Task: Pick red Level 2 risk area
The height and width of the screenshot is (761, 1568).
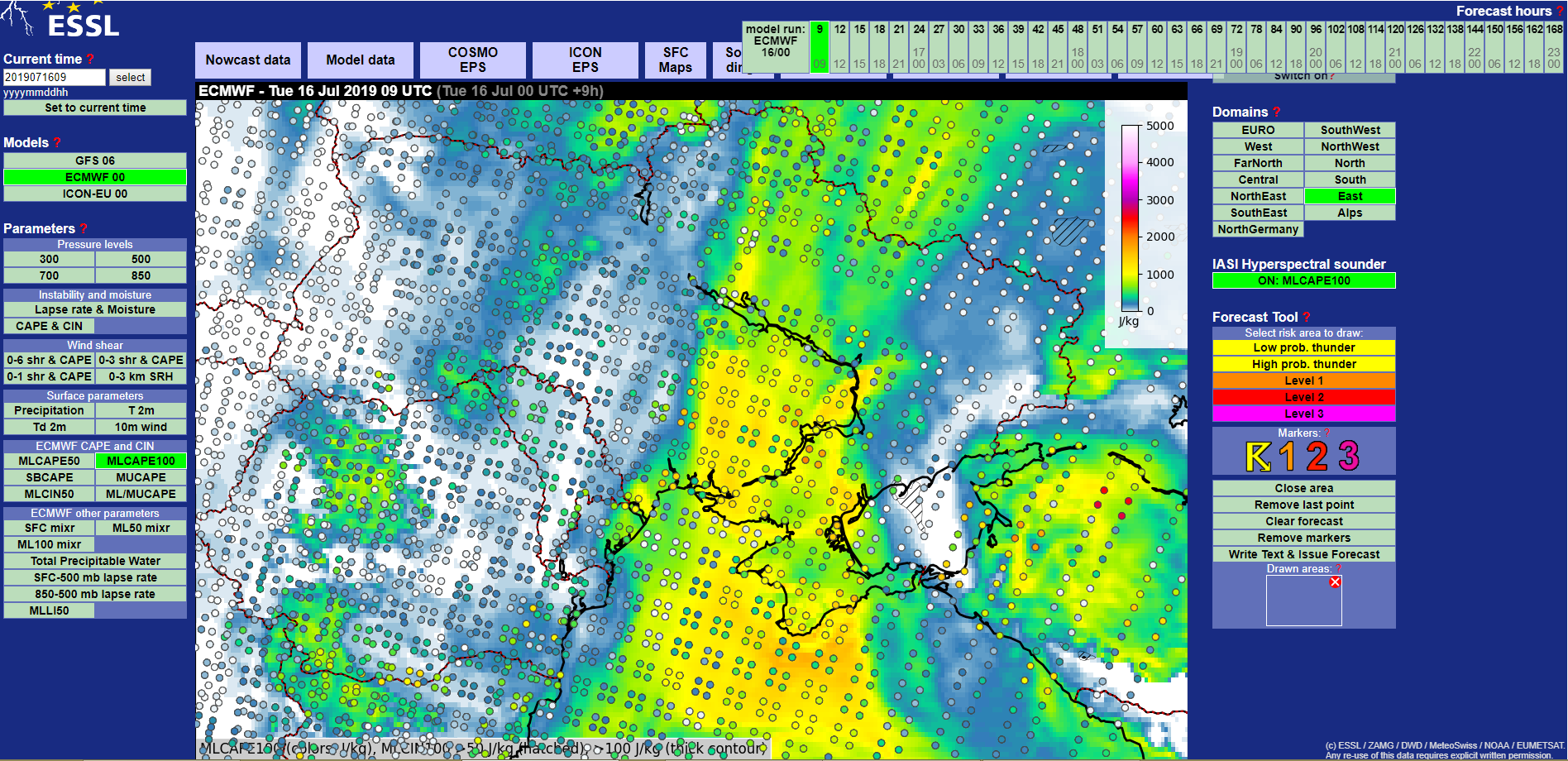Action: pyautogui.click(x=1304, y=397)
